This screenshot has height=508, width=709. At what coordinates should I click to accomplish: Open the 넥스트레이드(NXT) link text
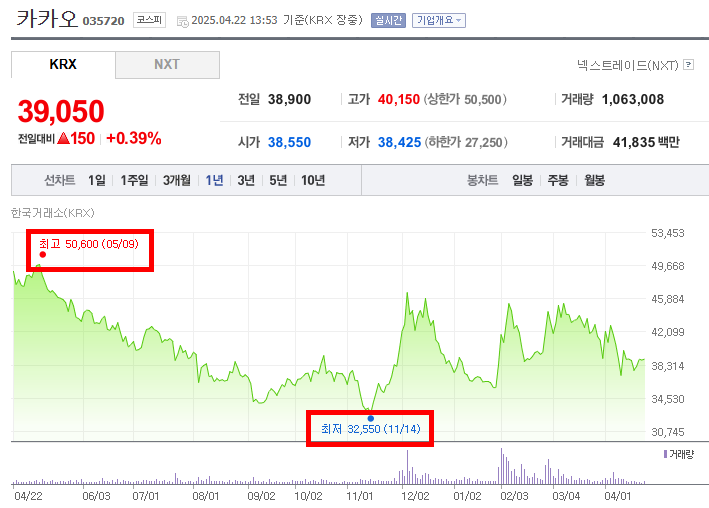coord(628,65)
